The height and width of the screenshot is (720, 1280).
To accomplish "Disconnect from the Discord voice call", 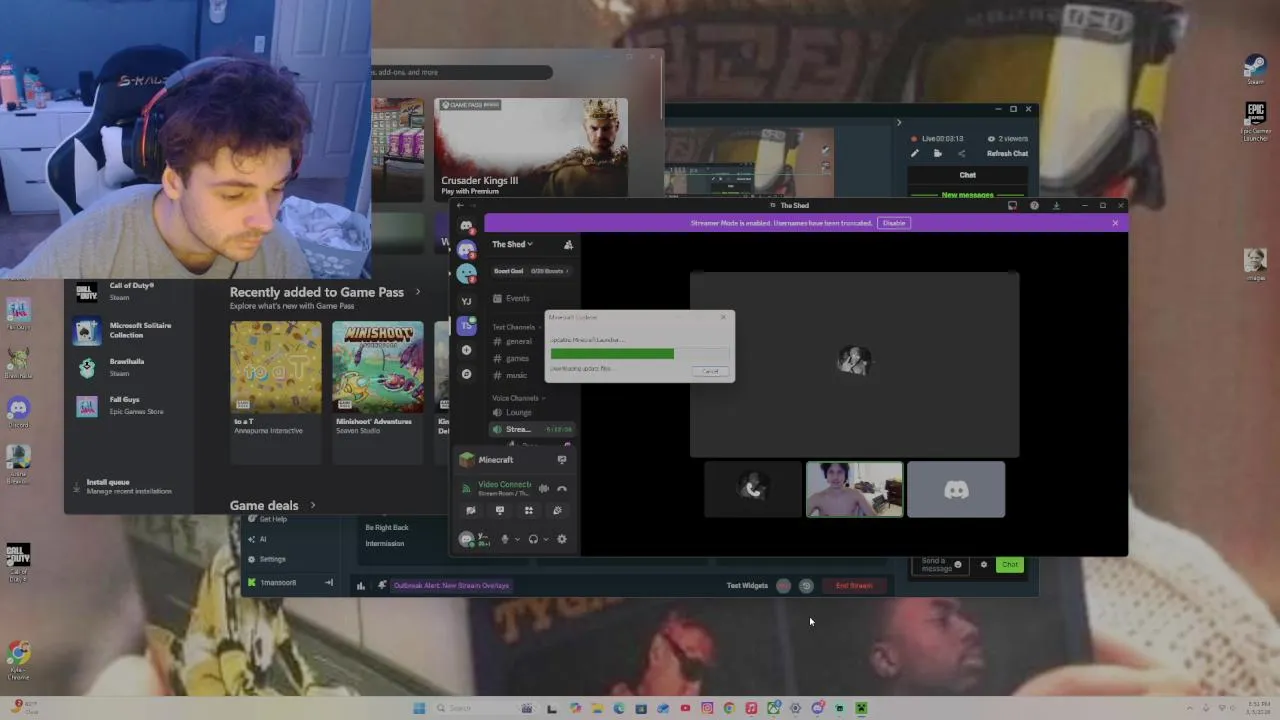I will [562, 488].
